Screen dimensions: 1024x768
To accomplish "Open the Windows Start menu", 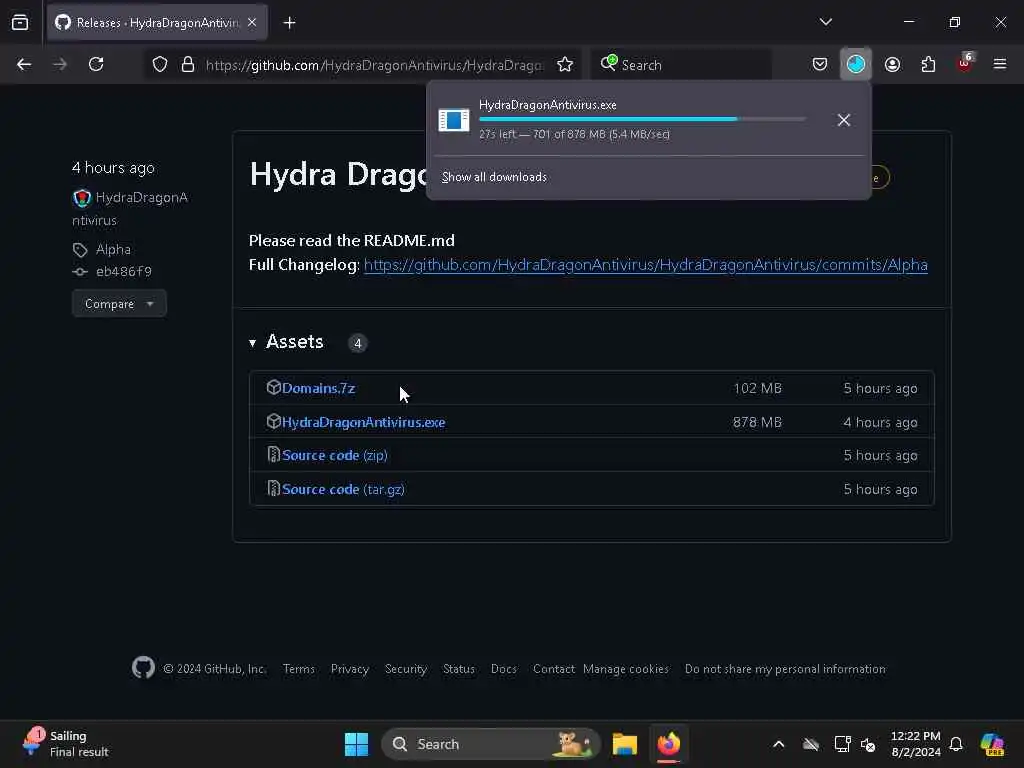I will click(x=357, y=744).
